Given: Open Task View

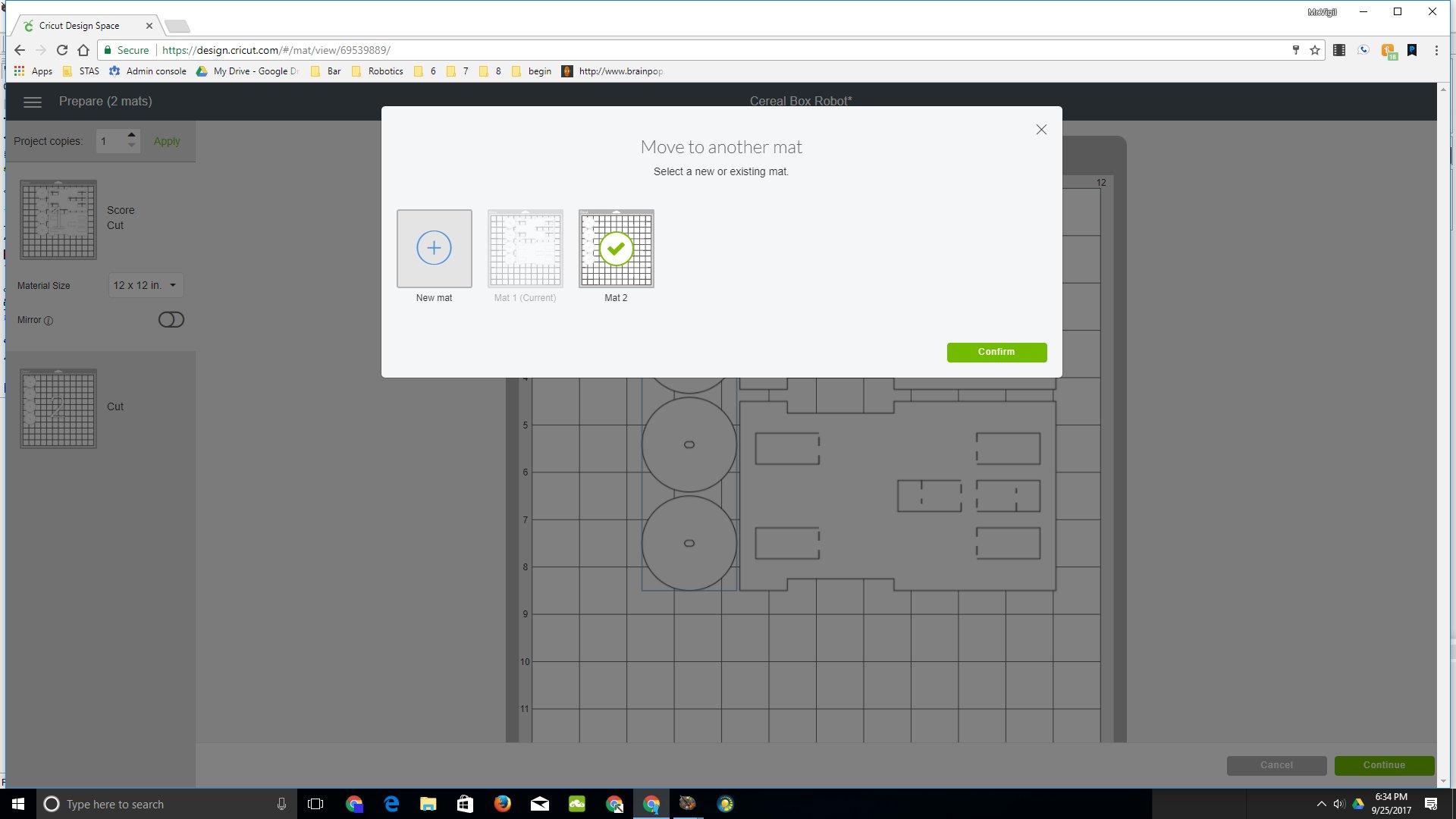Looking at the screenshot, I should [315, 804].
